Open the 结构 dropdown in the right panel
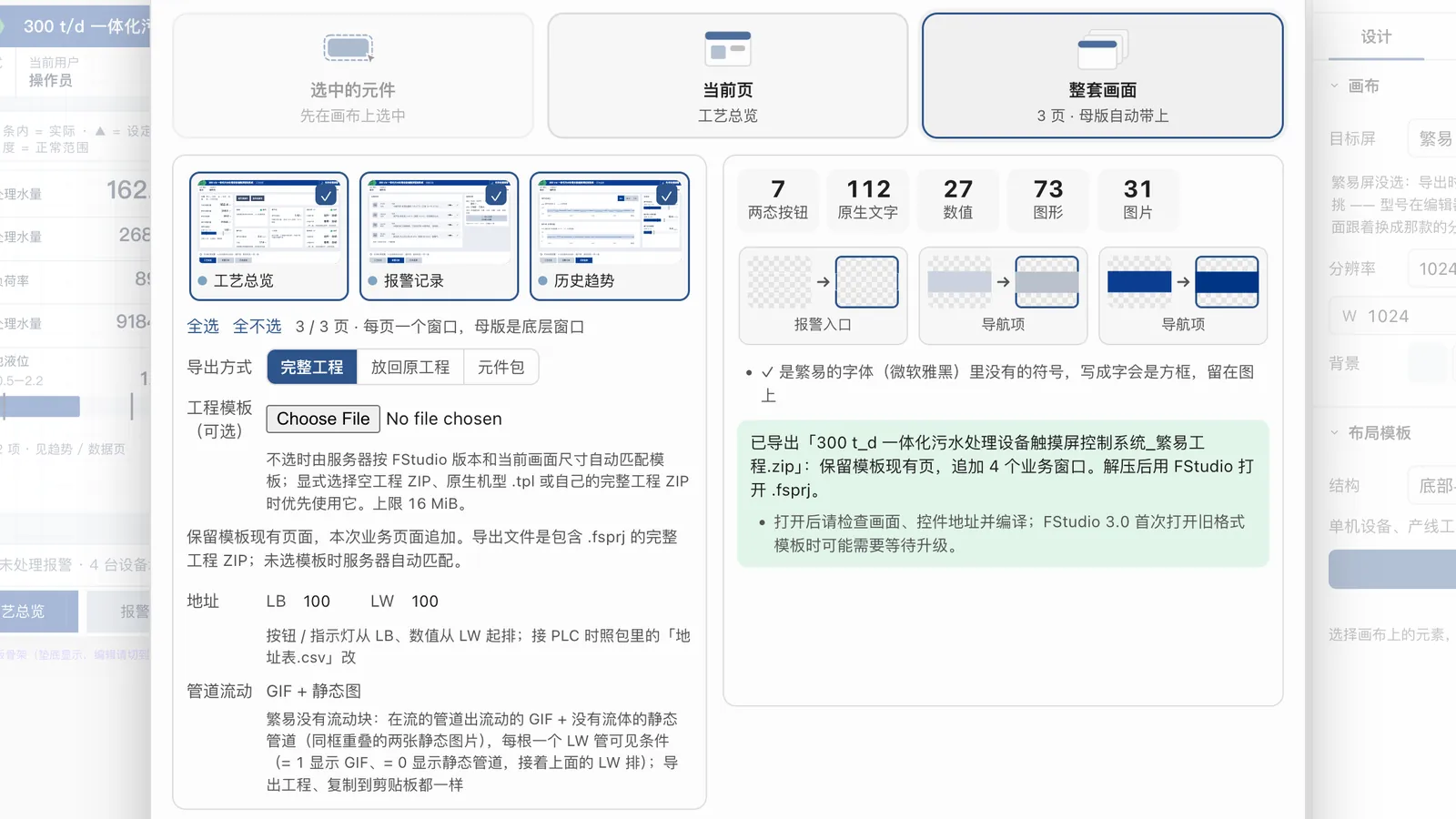The image size is (1456, 819). pos(1432,486)
